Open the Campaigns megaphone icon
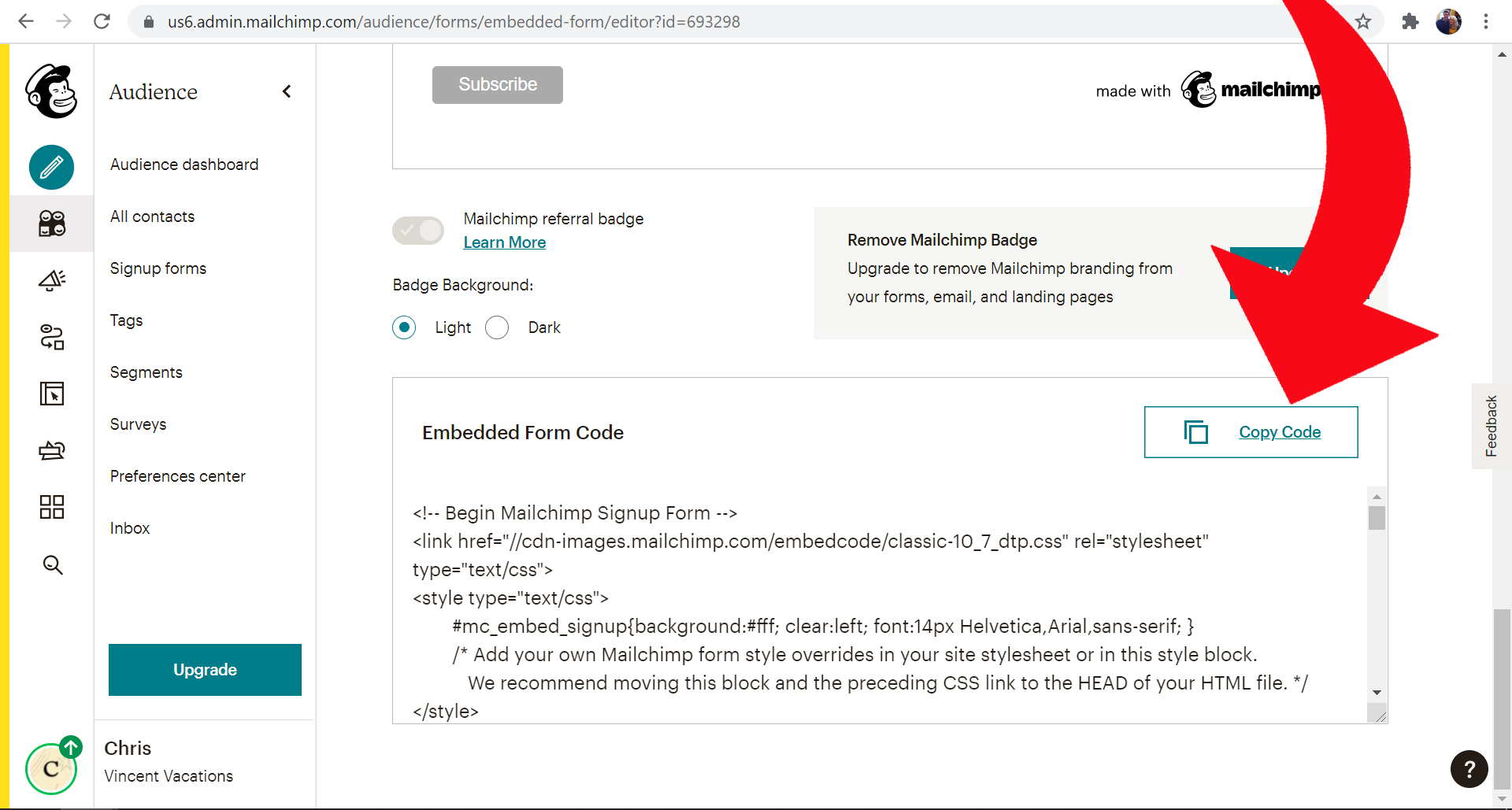The image size is (1512, 810). pos(52,280)
